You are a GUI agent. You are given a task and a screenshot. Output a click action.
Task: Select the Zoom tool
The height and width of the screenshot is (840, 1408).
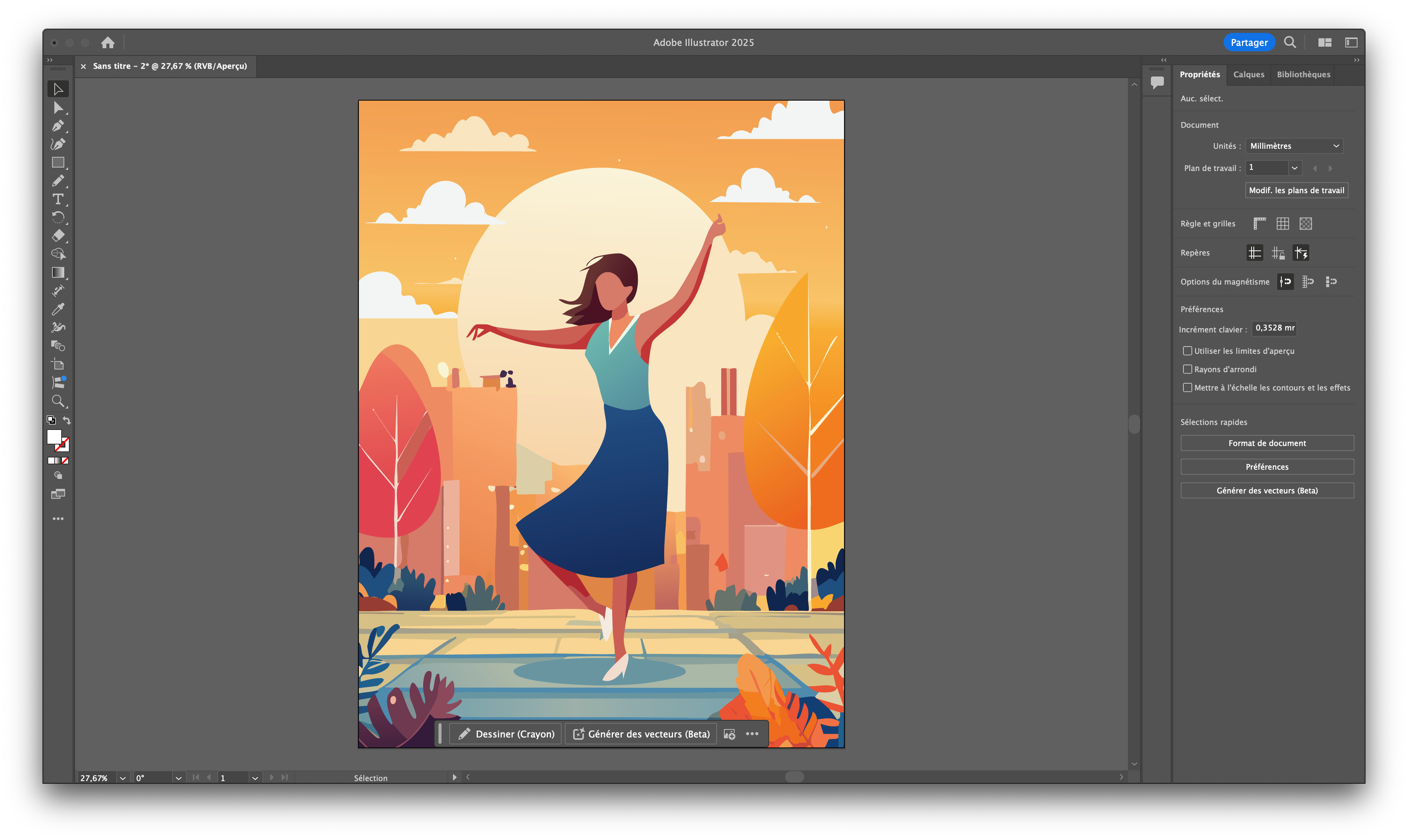pyautogui.click(x=58, y=401)
